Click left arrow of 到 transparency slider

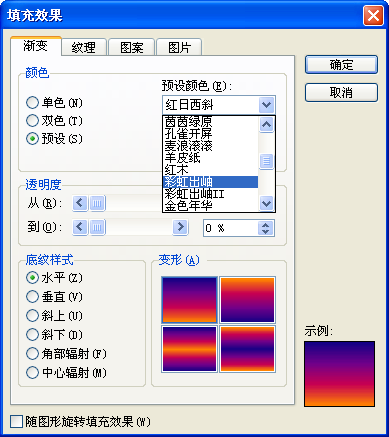point(80,227)
